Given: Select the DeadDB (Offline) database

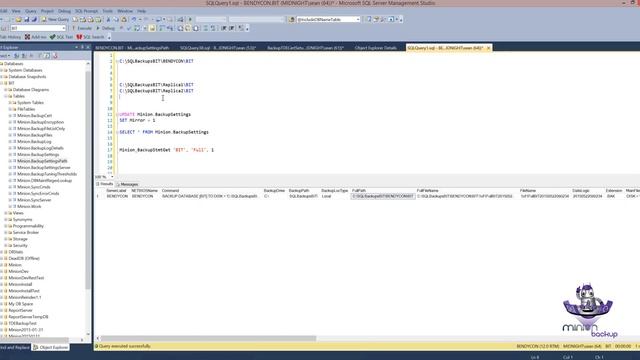Looking at the screenshot, I should pos(24,258).
